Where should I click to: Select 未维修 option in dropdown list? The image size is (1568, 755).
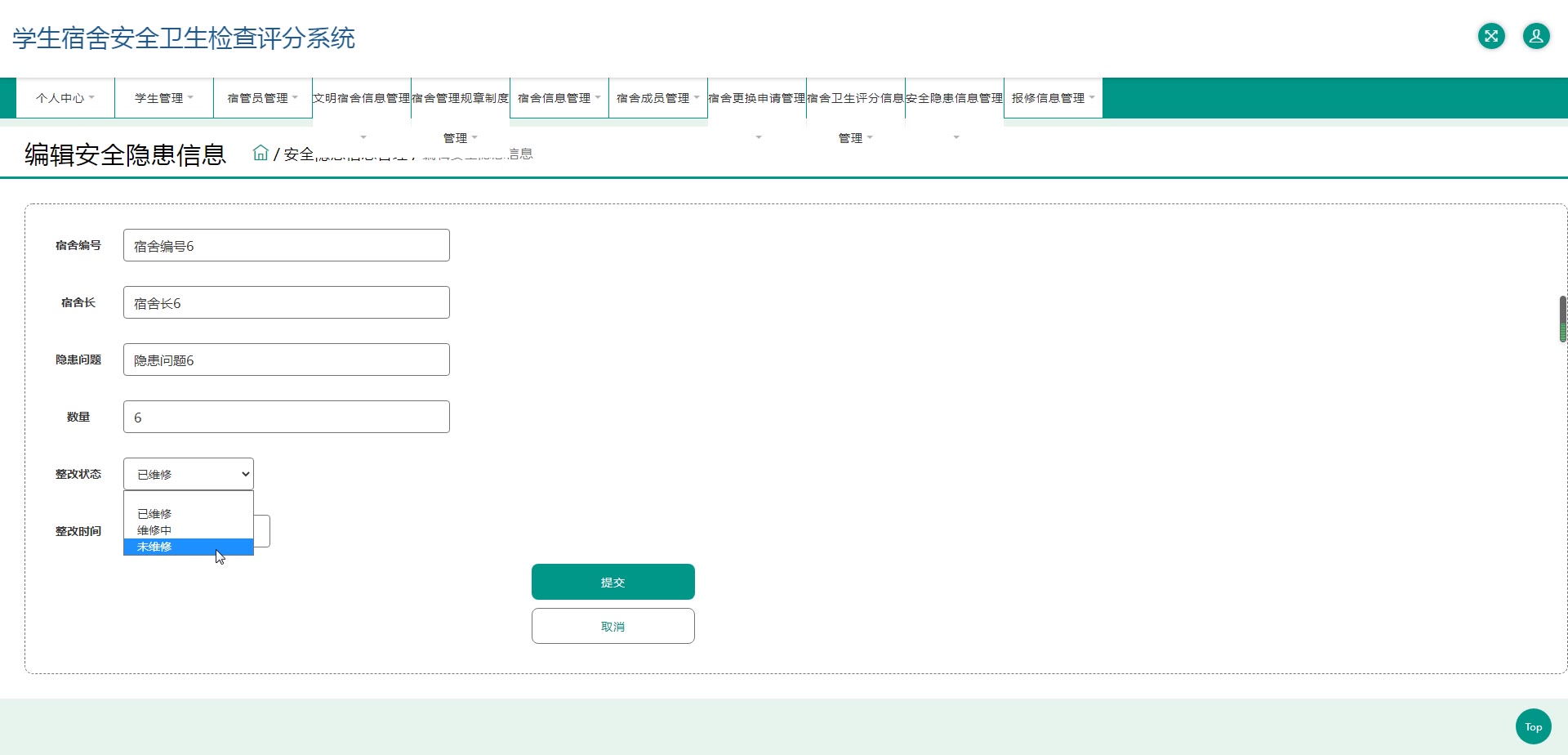click(189, 547)
